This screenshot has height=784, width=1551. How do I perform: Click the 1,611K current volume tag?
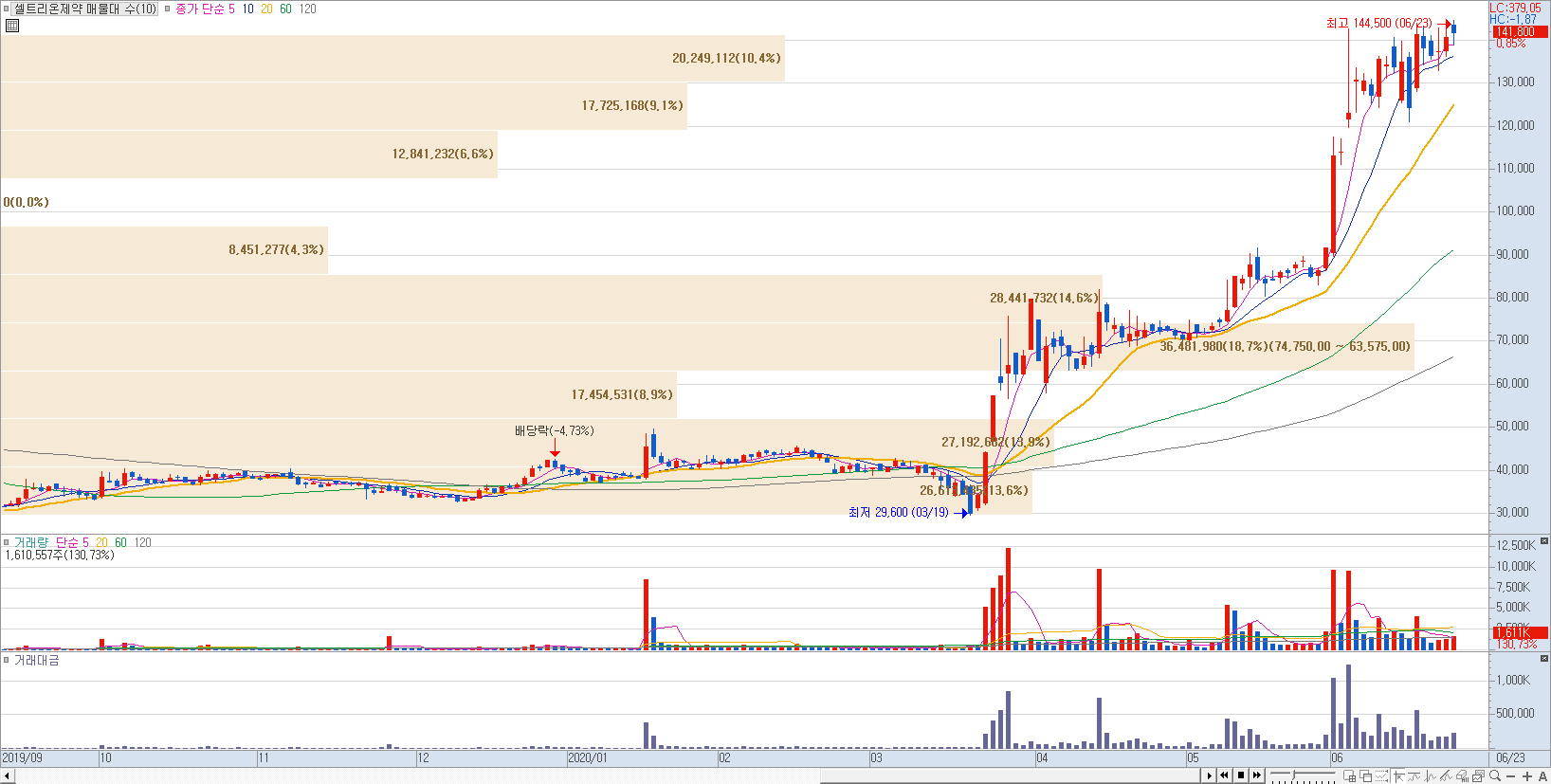click(x=1520, y=632)
